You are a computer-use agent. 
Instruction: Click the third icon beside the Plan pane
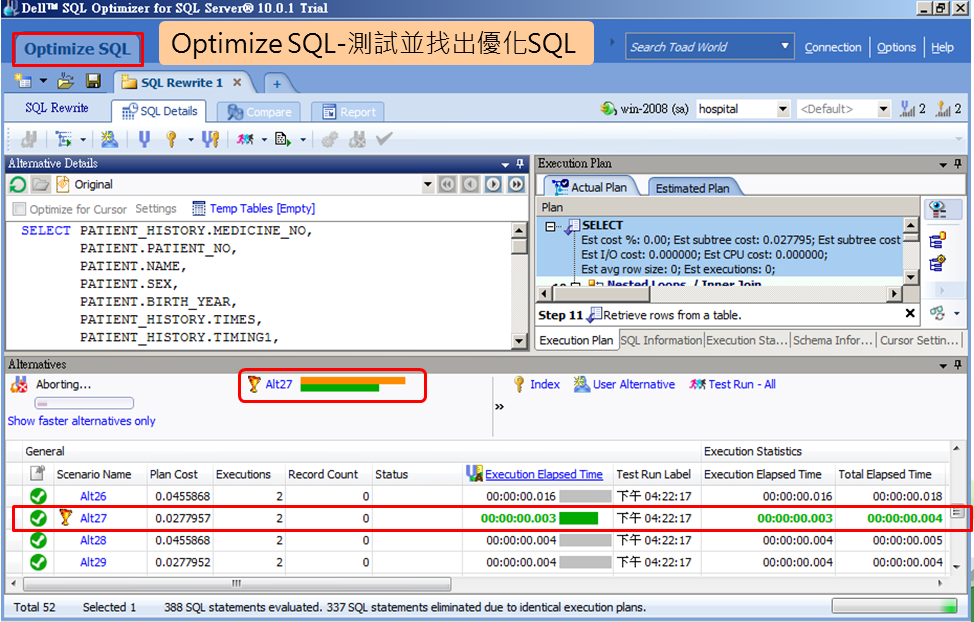(937, 263)
